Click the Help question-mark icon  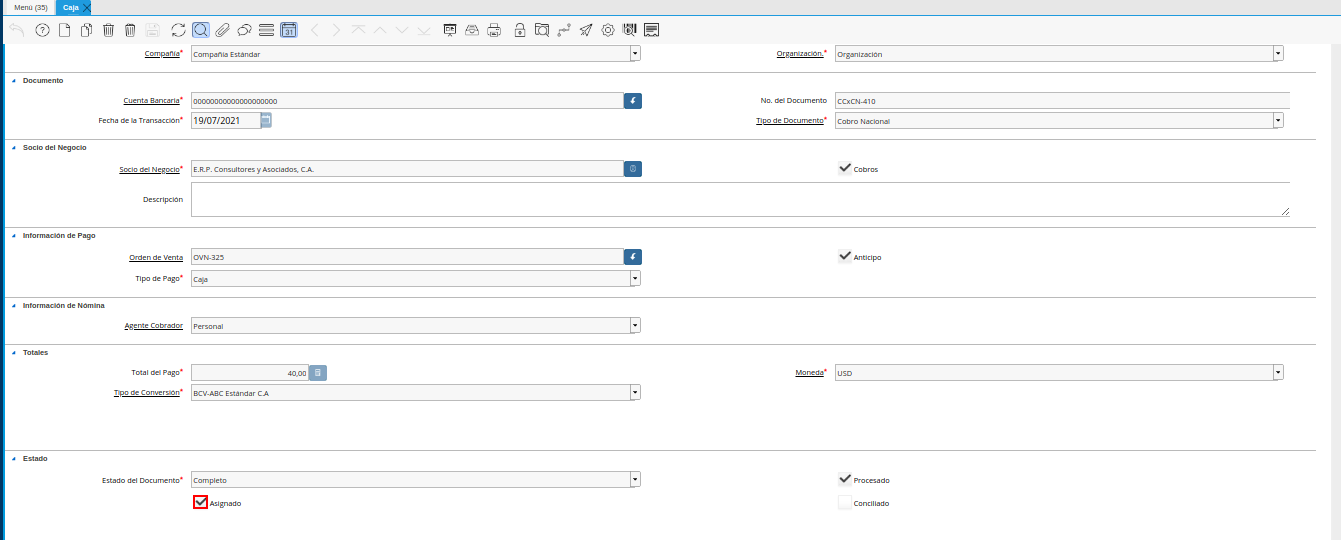42,30
